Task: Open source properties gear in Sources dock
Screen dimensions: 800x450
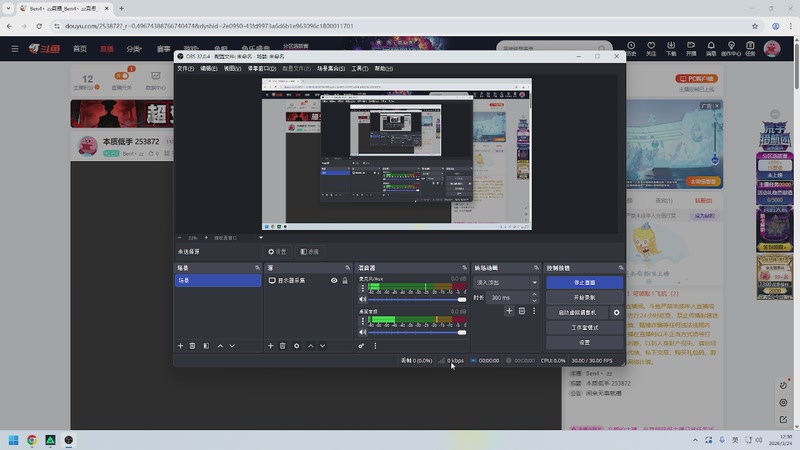Action: [x=296, y=346]
